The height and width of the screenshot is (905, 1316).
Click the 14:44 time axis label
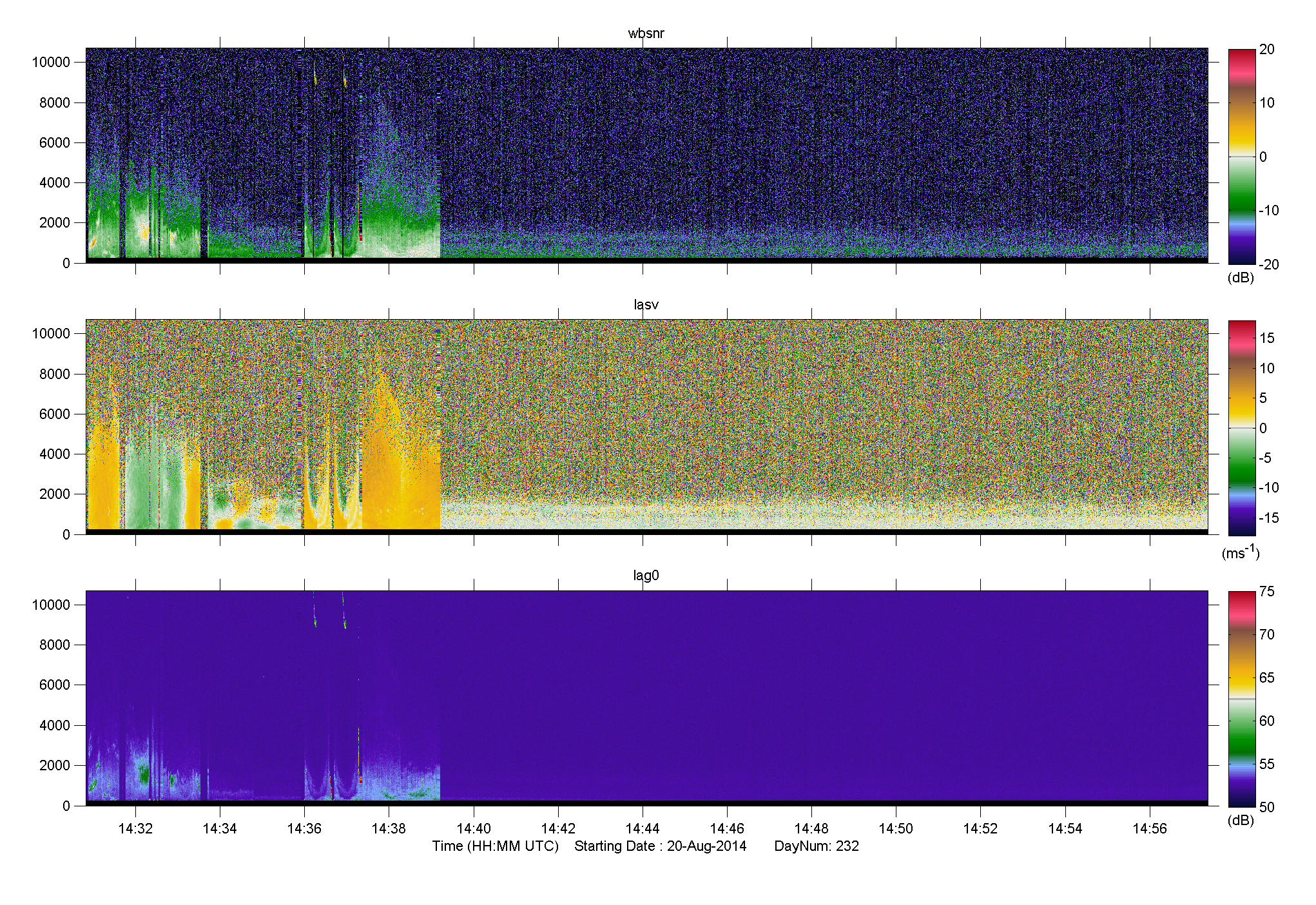pyautogui.click(x=643, y=829)
